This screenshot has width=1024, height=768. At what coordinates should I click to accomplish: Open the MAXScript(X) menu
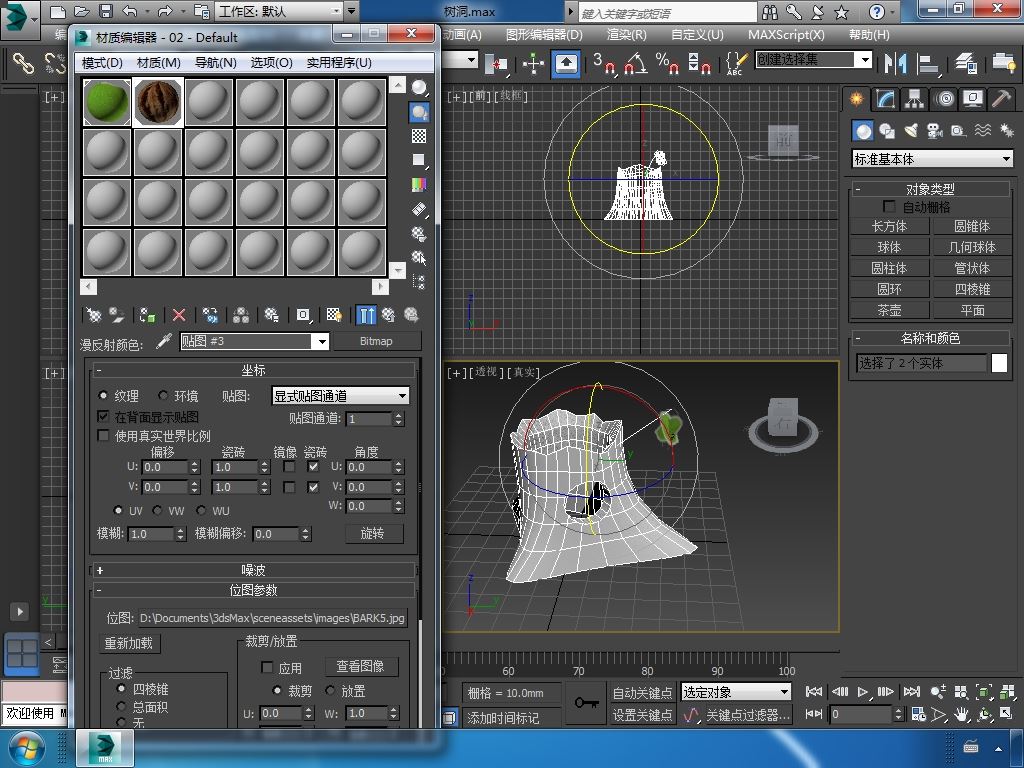786,35
